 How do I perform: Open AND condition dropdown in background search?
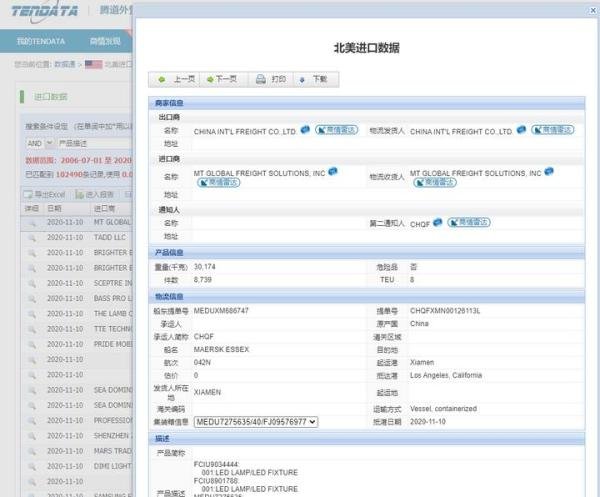40,143
